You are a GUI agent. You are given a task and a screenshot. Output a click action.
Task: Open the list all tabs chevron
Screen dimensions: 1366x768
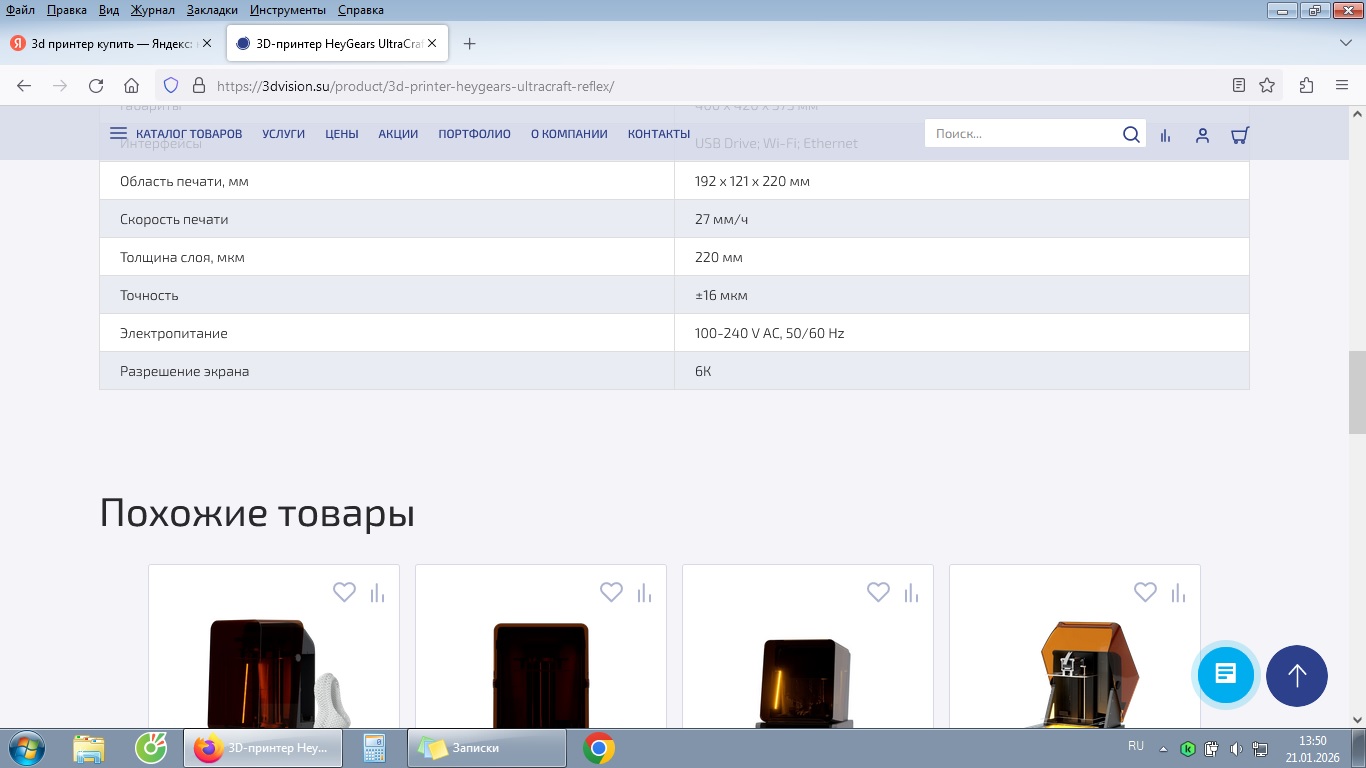pos(1345,43)
